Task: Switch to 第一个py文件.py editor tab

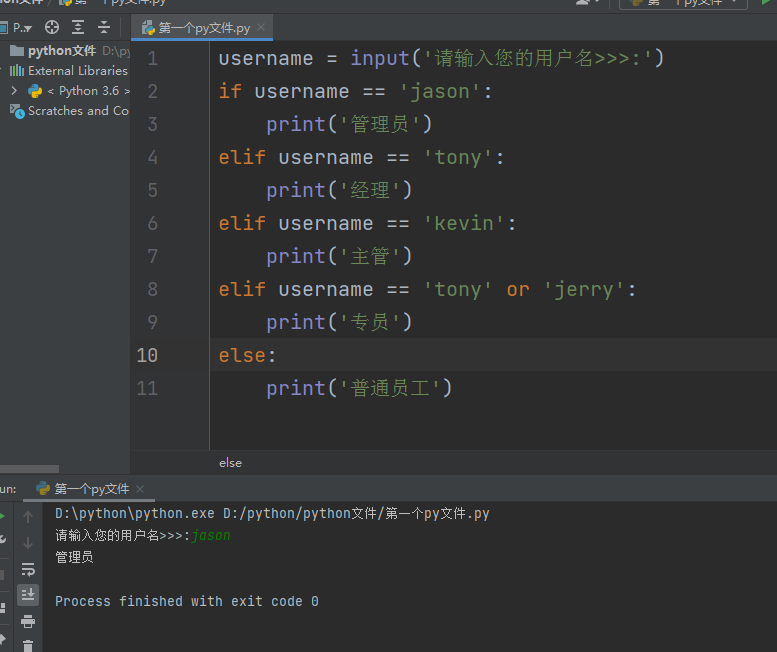Action: point(203,28)
